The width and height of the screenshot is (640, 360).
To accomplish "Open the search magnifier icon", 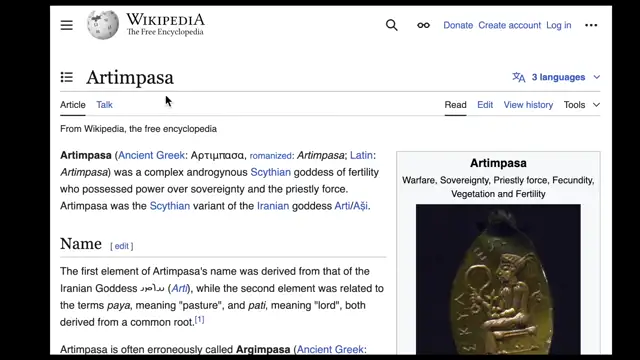I will pyautogui.click(x=391, y=25).
